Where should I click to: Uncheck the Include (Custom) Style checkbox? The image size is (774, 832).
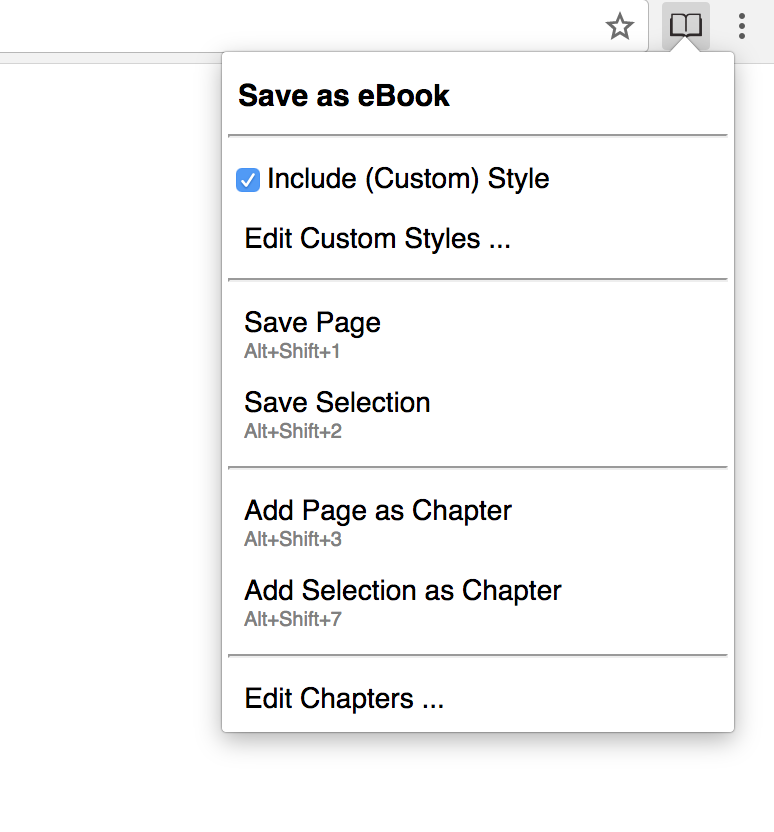coord(248,180)
